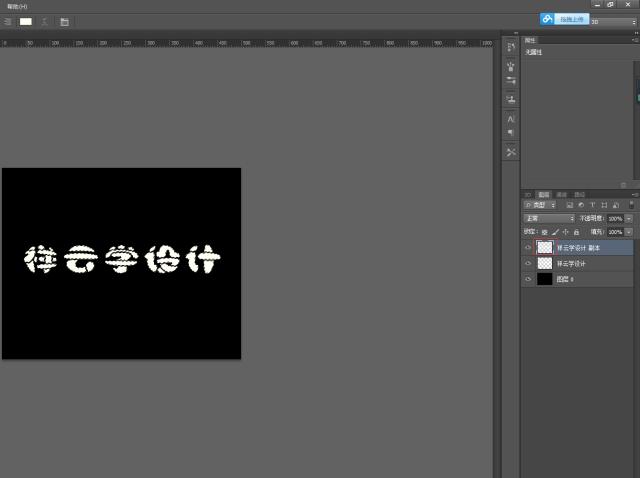Click the create warped text icon
640x478 pixels.
click(44, 22)
